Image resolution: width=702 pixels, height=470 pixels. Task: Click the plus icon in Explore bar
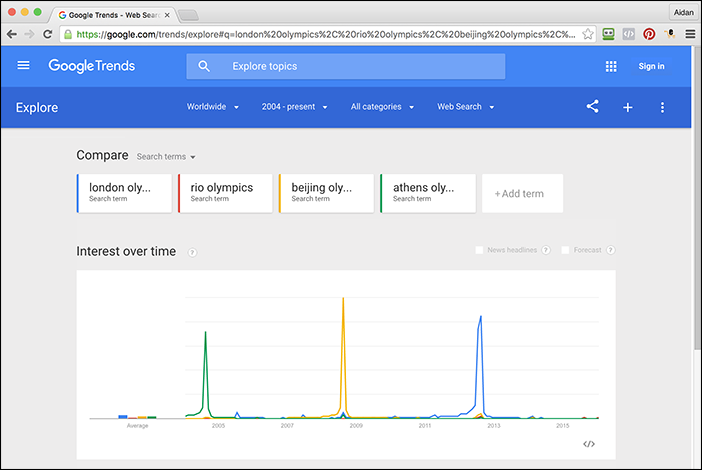[x=628, y=107]
